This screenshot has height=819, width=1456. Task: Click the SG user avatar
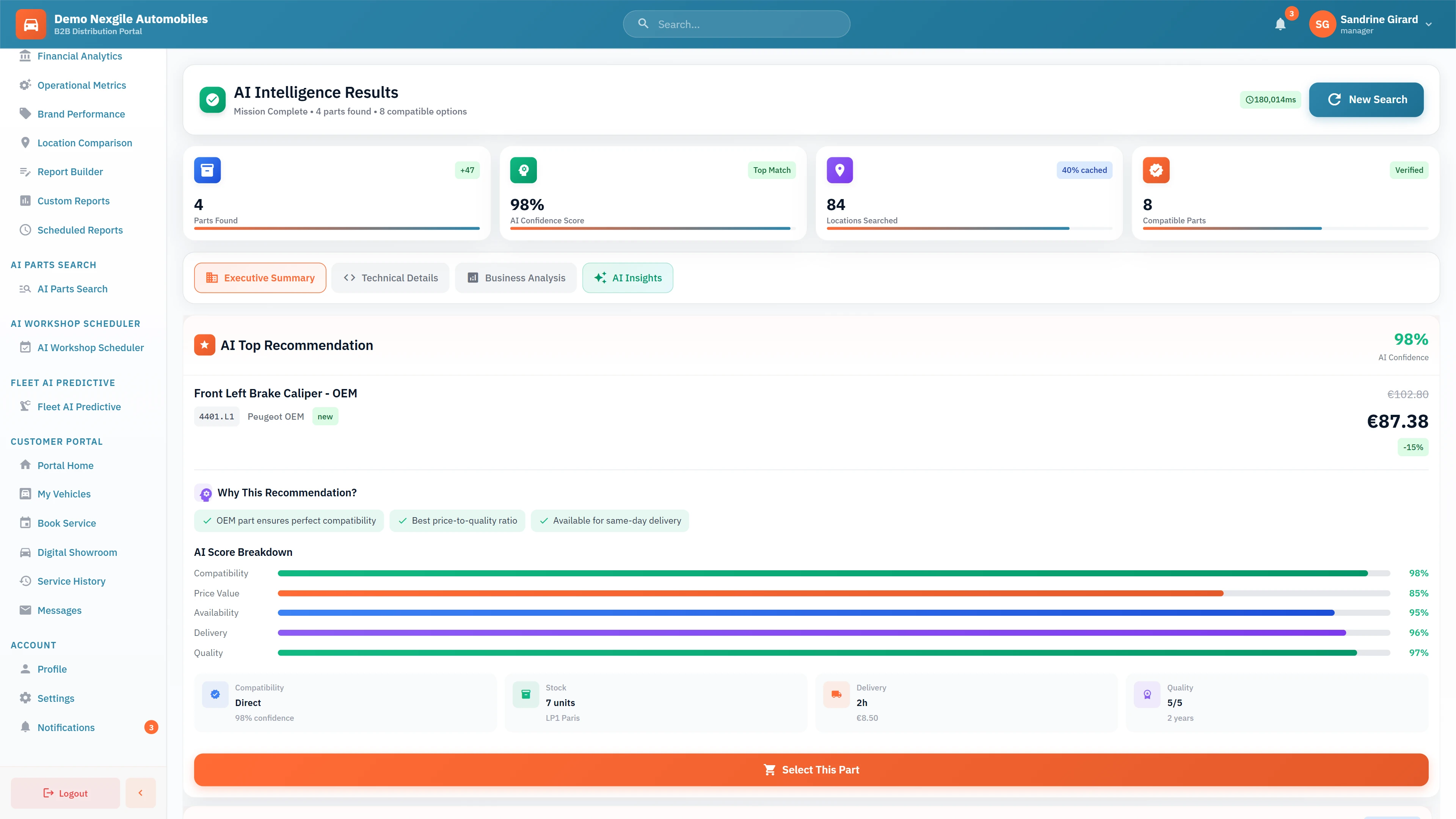click(x=1322, y=24)
